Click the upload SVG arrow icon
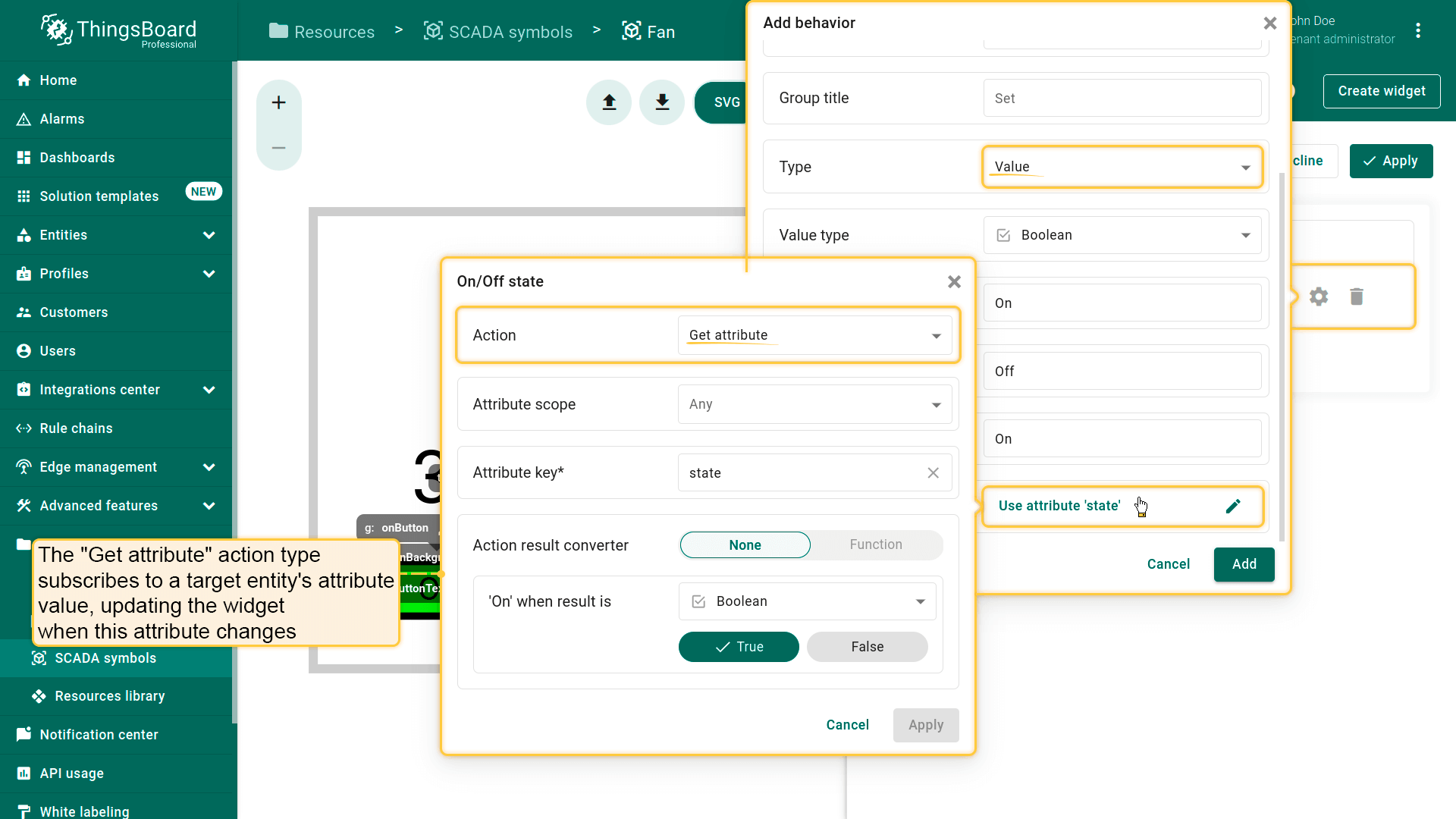Viewport: 1456px width, 819px height. point(609,102)
